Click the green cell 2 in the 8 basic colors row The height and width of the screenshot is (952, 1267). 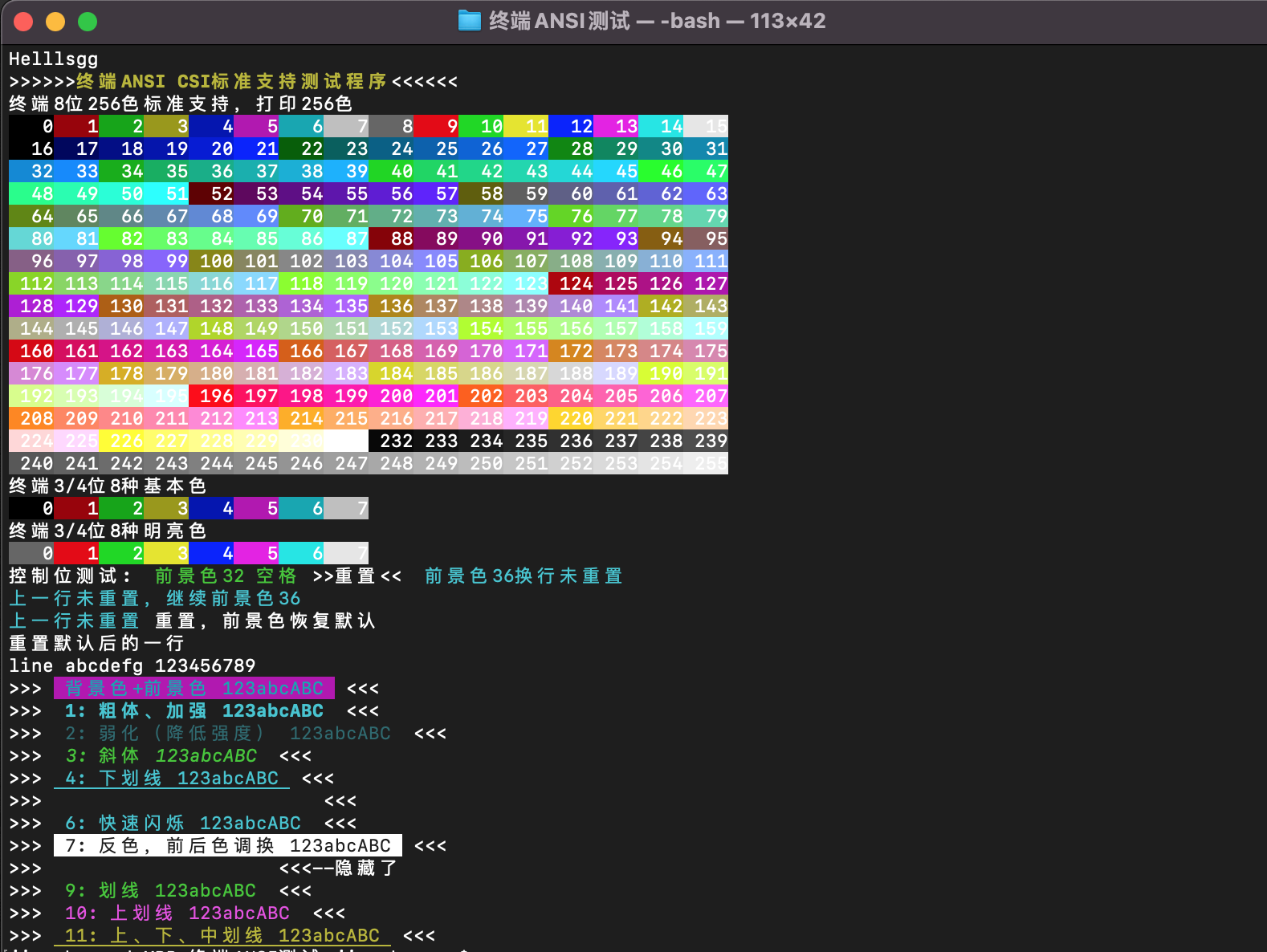121,508
